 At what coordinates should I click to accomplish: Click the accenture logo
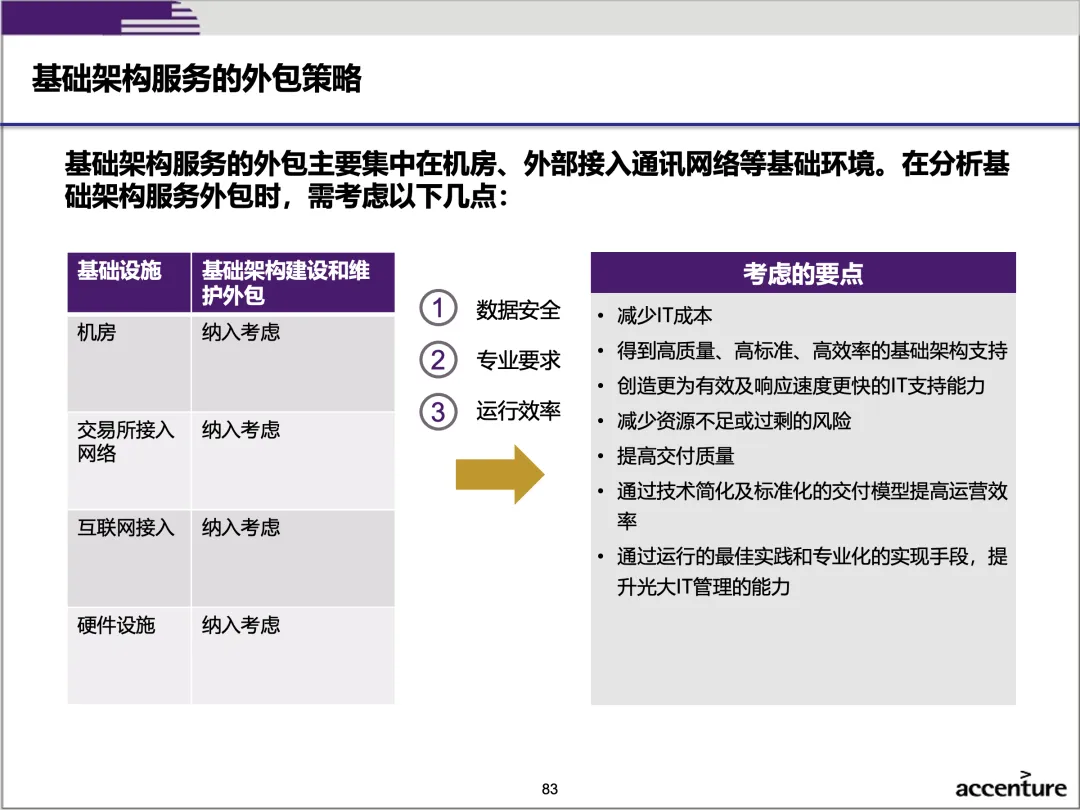pos(1010,786)
